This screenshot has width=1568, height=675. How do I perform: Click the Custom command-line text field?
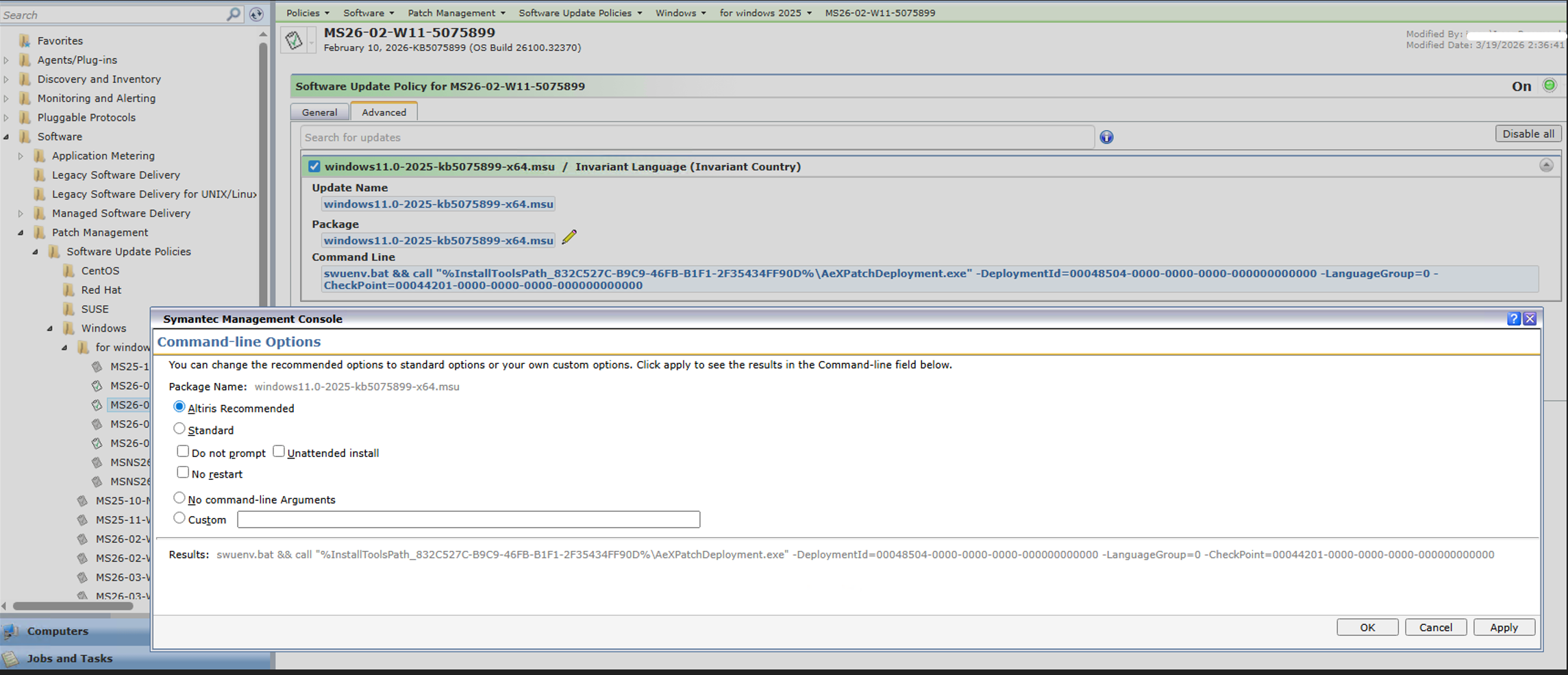click(469, 519)
